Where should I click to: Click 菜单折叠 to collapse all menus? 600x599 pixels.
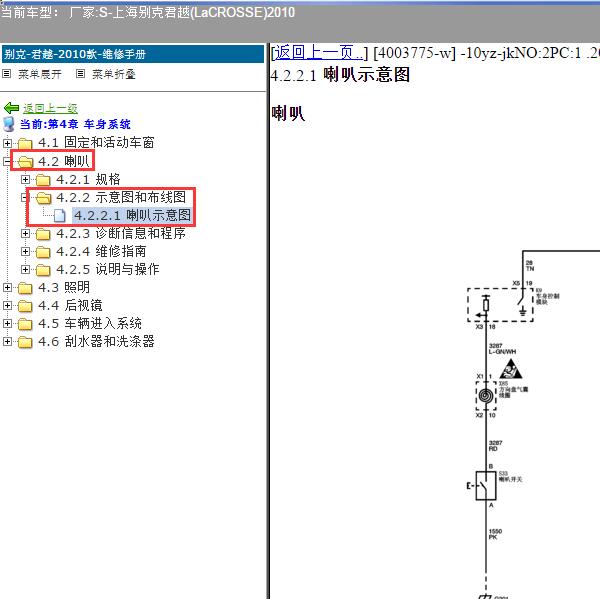(114, 74)
